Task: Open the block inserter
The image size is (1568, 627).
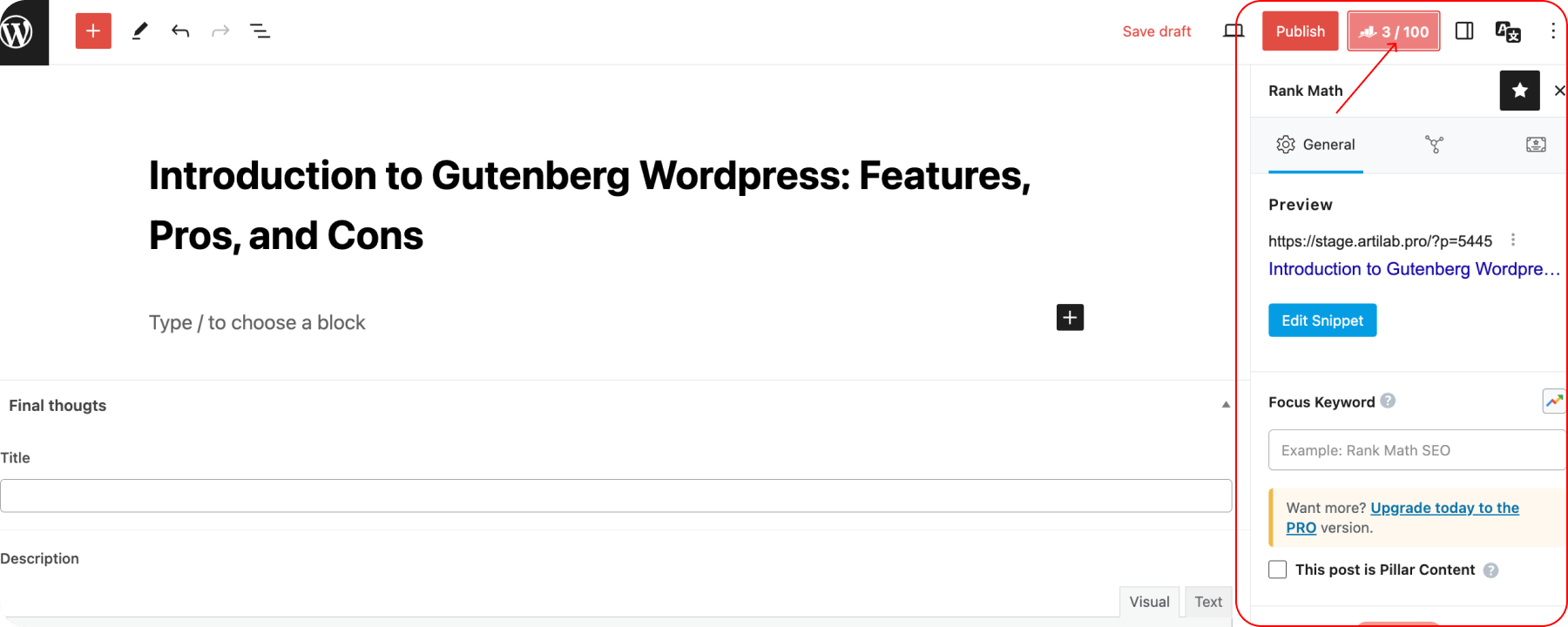Action: click(x=92, y=30)
